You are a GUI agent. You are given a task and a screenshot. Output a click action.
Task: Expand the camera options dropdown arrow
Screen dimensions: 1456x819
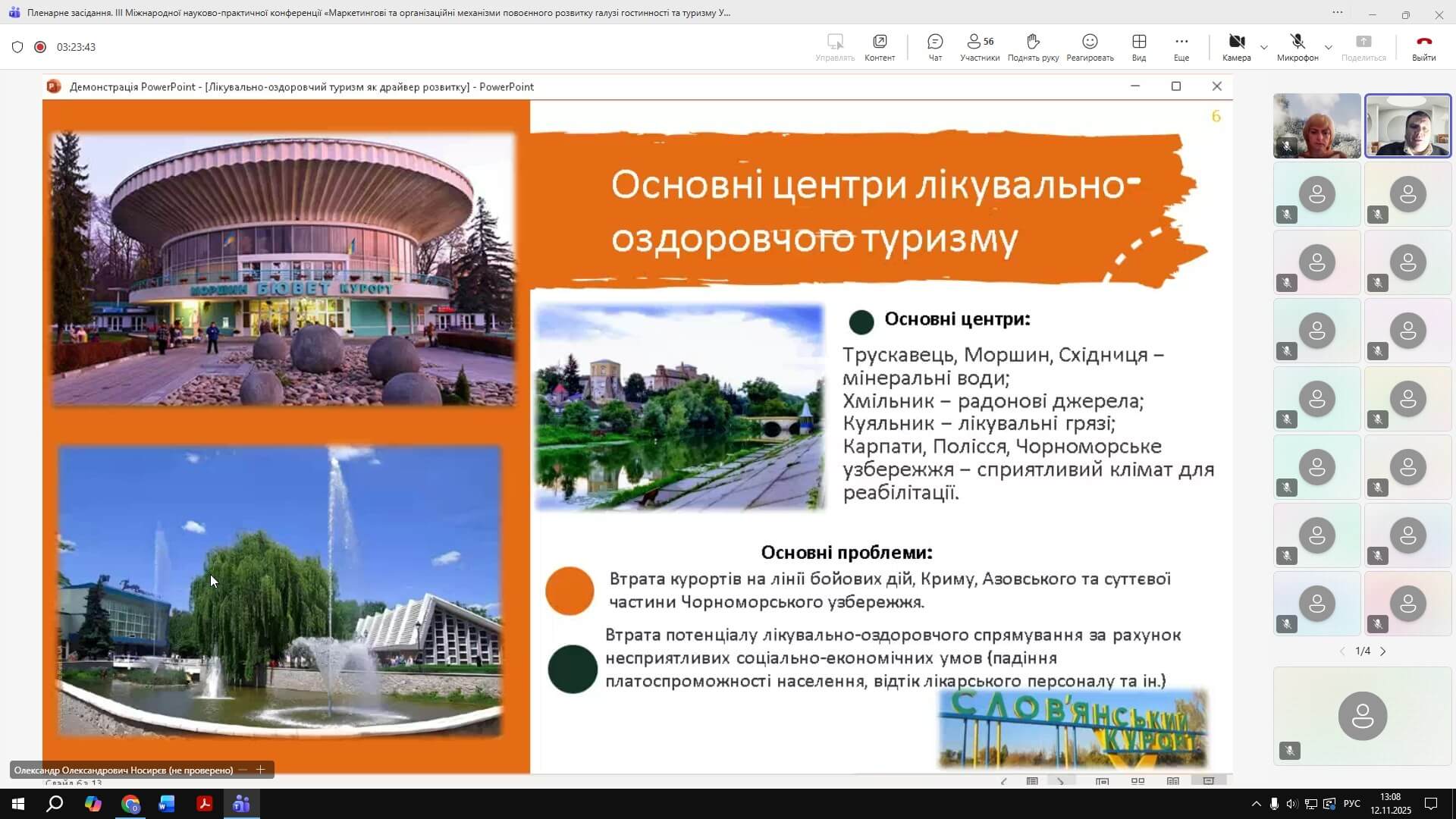1263,48
